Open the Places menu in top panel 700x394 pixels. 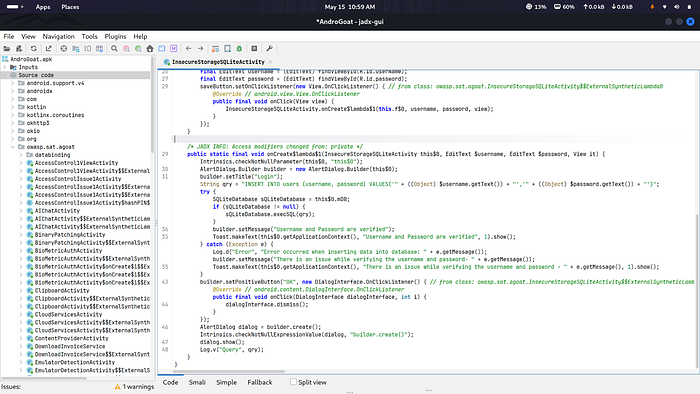point(70,7)
